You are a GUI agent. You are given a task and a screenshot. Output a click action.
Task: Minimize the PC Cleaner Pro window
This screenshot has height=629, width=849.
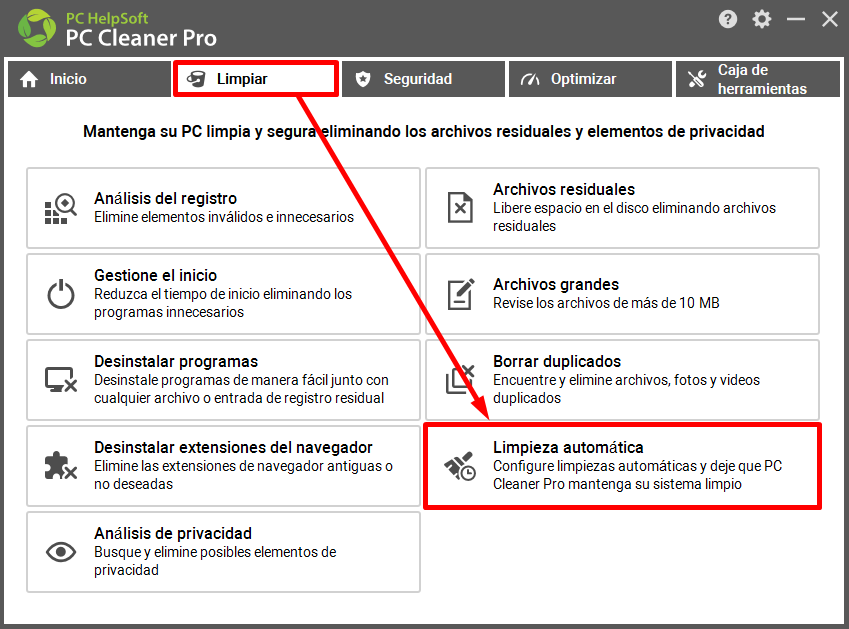tap(795, 19)
